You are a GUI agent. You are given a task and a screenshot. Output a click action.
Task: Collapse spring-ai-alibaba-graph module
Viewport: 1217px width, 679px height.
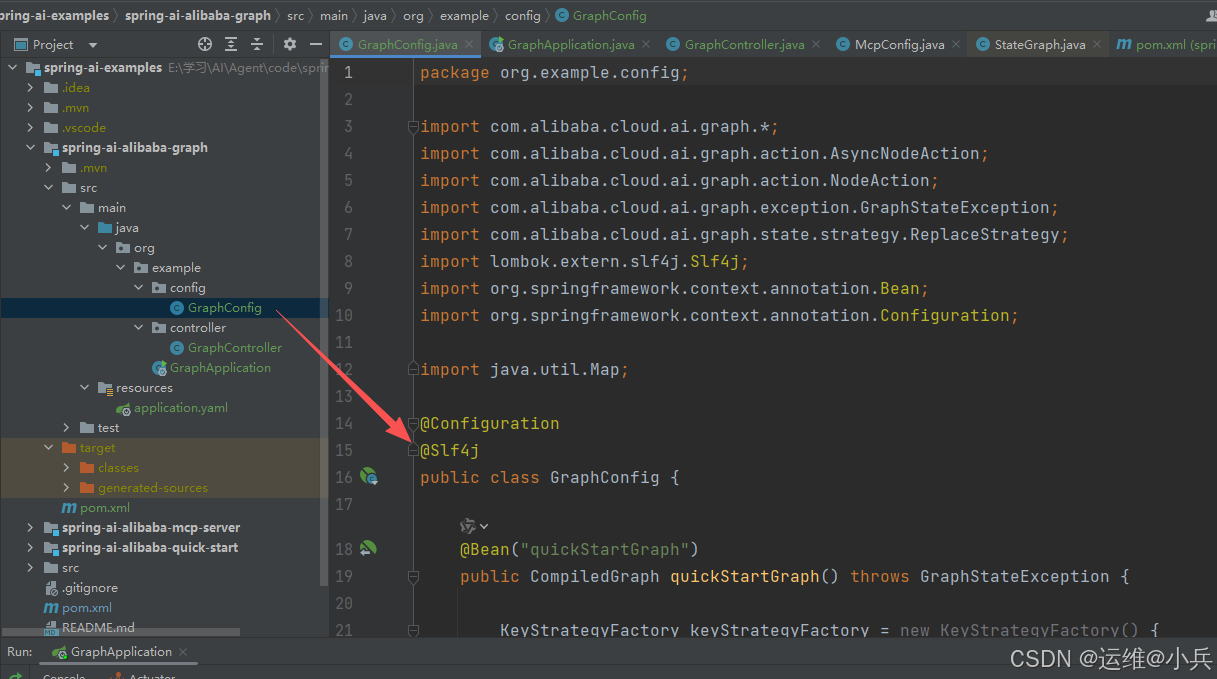[31, 147]
